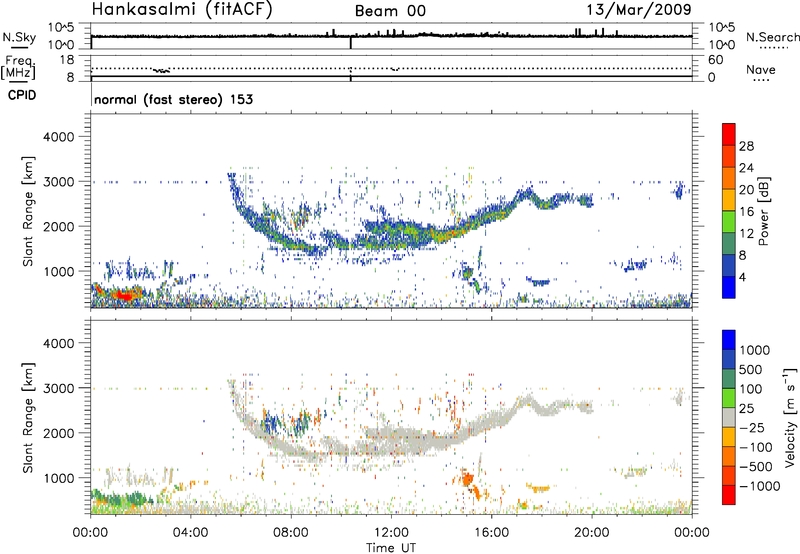The height and width of the screenshot is (554, 800).
Task: Click the Nave legend label
Action: click(761, 69)
